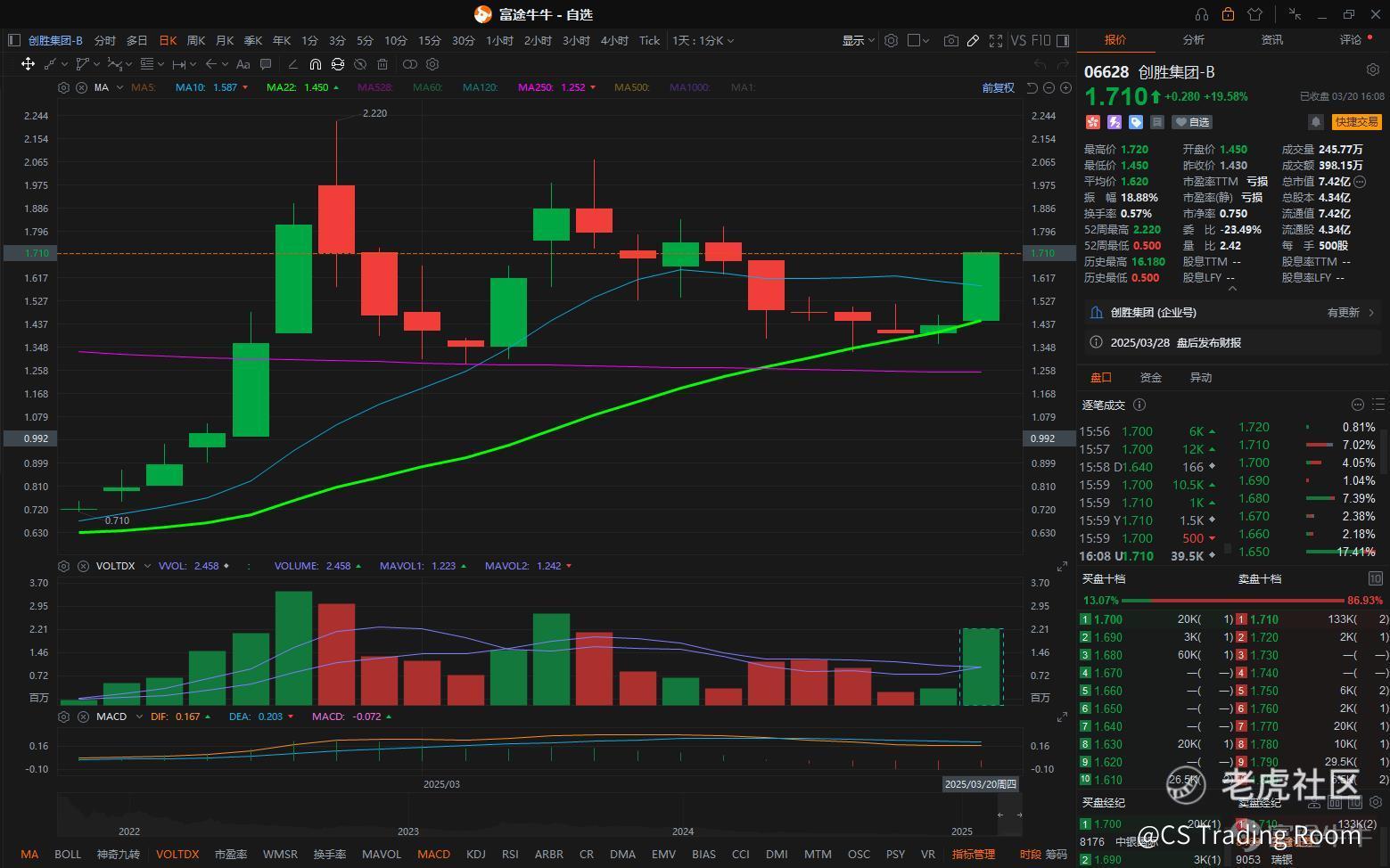Switch to the 异动 unusual activity tab

tap(1201, 377)
